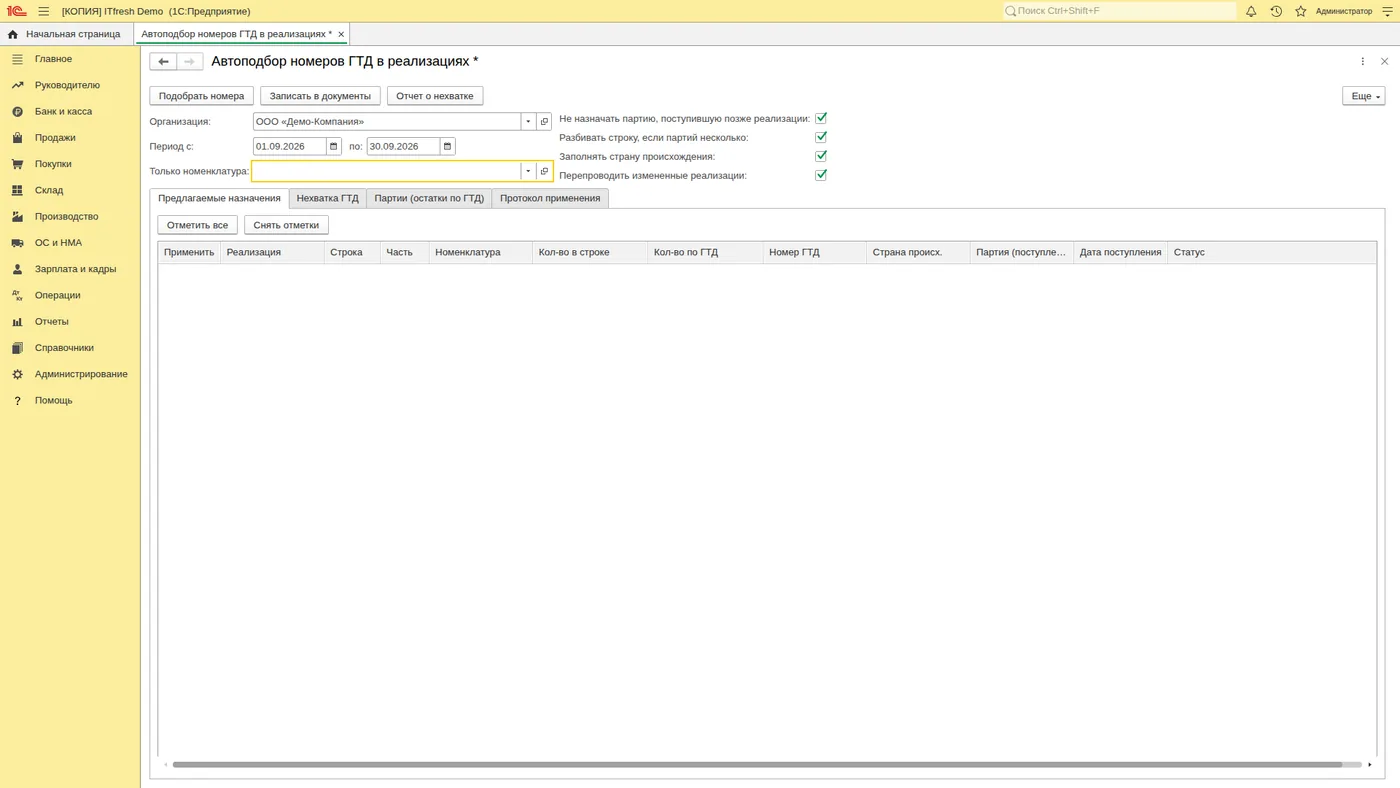Toggle 'Перепроводить измененные реализации' checkbox
Screen dimensions: 1400x788
click(821, 175)
